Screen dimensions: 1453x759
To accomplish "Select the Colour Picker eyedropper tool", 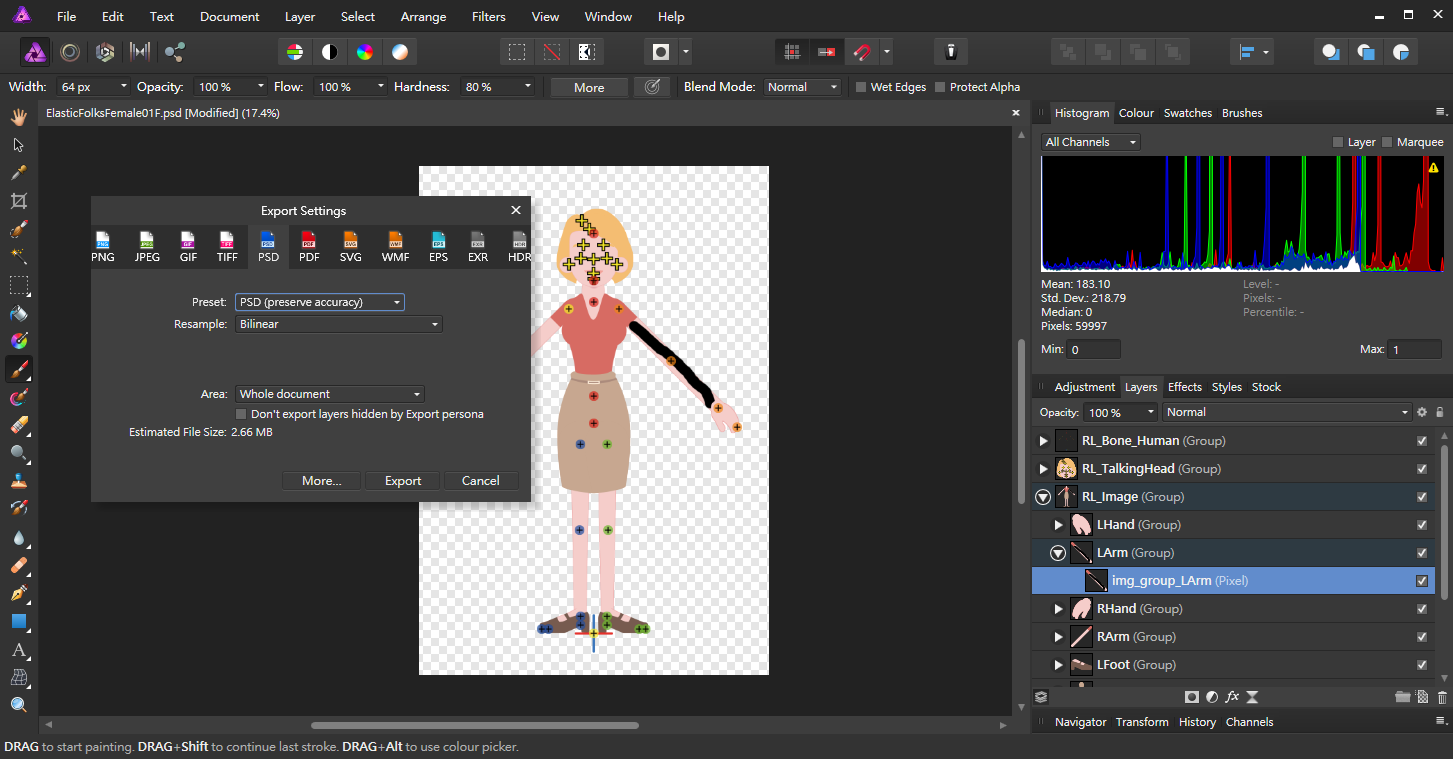I will pos(18,173).
